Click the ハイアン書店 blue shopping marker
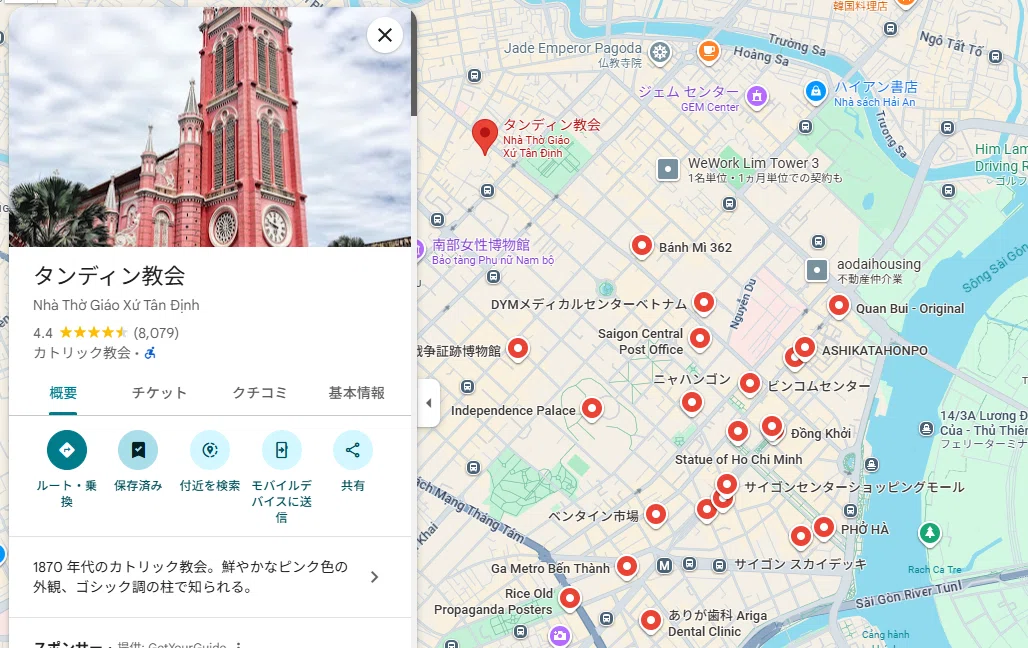 [816, 91]
